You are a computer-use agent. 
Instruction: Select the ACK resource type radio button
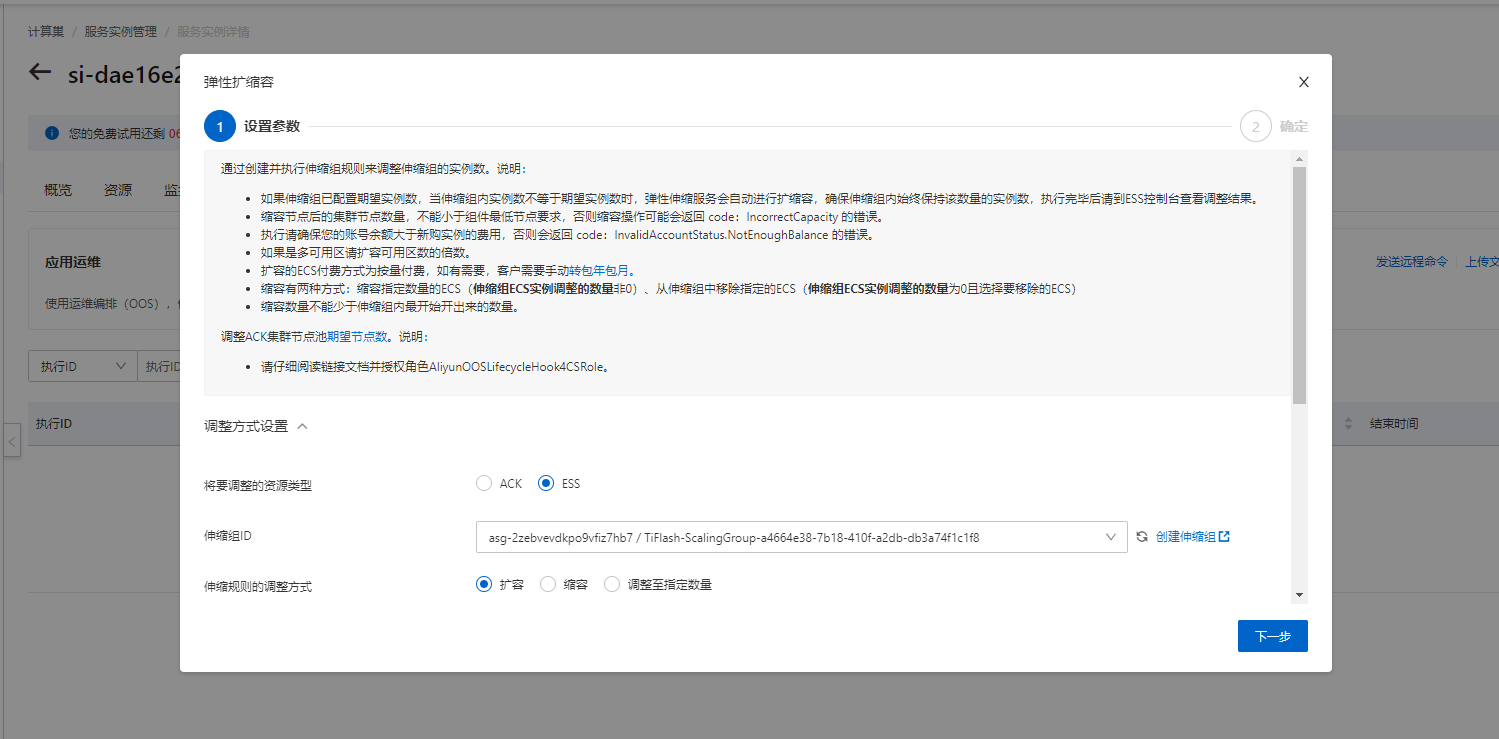click(484, 483)
